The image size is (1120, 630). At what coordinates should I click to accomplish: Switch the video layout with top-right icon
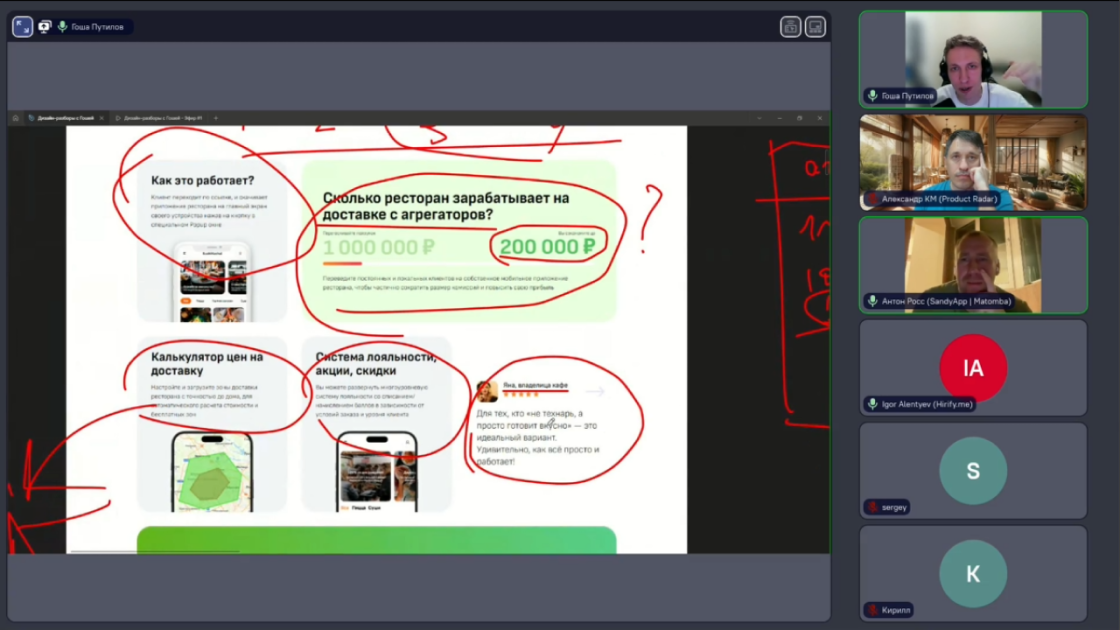[815, 26]
